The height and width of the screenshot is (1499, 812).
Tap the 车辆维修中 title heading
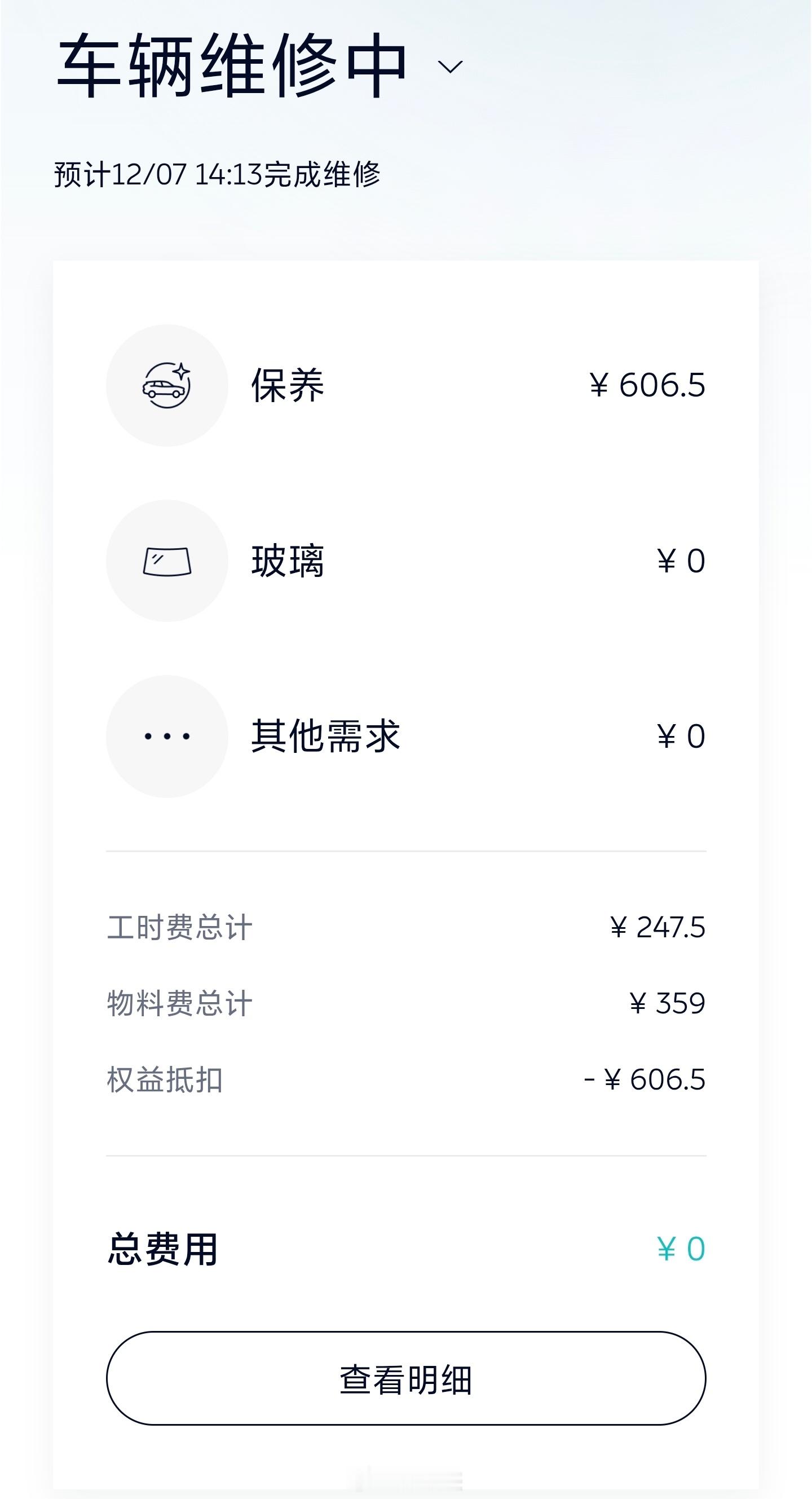[232, 65]
